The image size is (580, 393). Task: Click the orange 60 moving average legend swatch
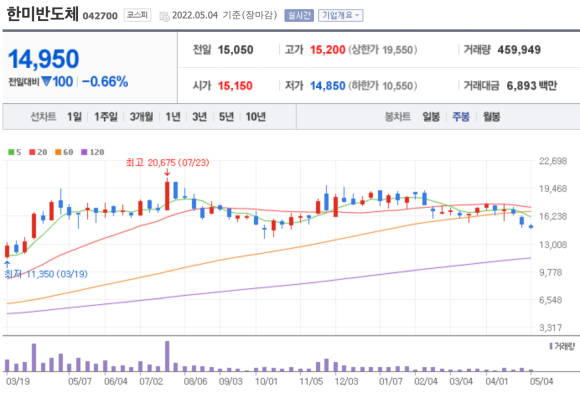[x=58, y=152]
